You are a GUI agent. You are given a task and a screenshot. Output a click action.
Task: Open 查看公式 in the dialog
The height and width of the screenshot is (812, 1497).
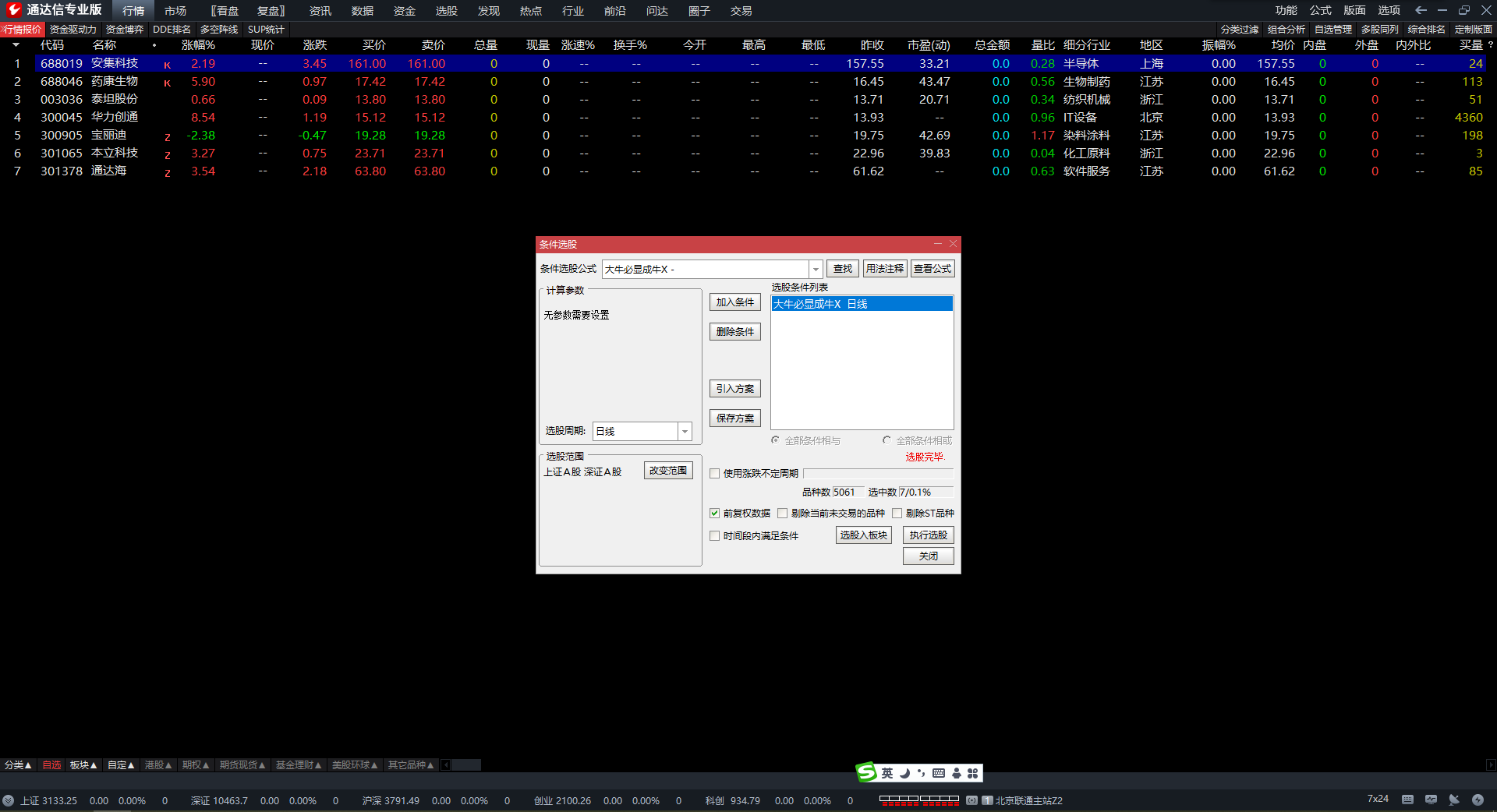tap(933, 269)
